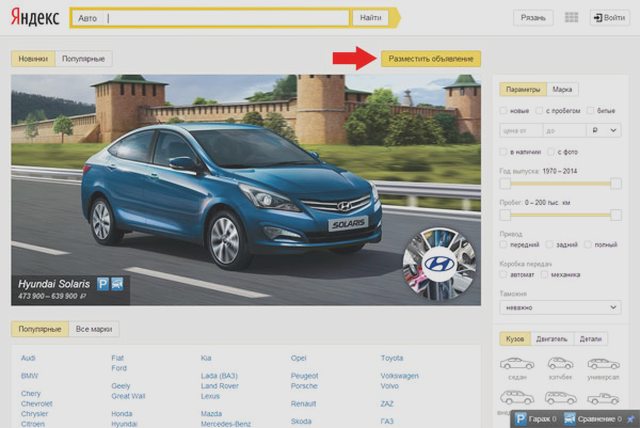Click the Yandex logo
Screen dimensions: 640x428
click(x=35, y=17)
